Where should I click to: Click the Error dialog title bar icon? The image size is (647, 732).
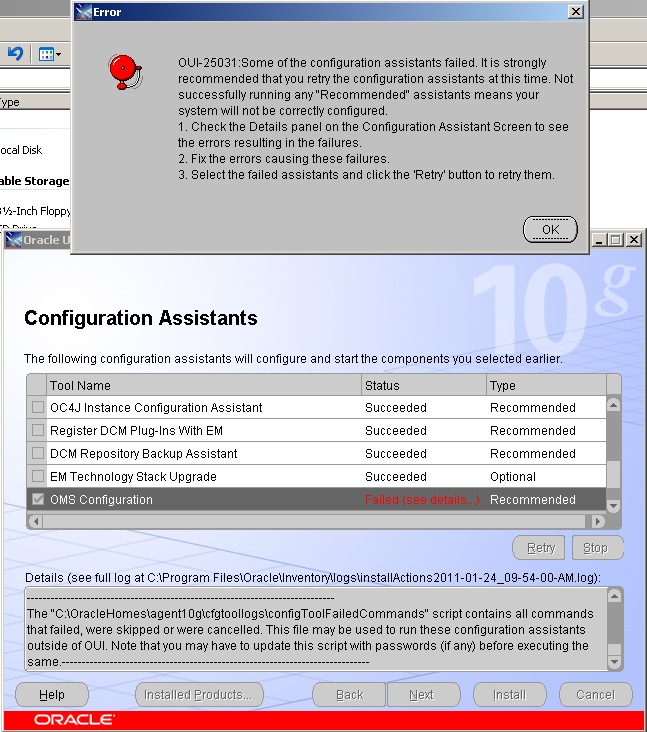(x=83, y=11)
